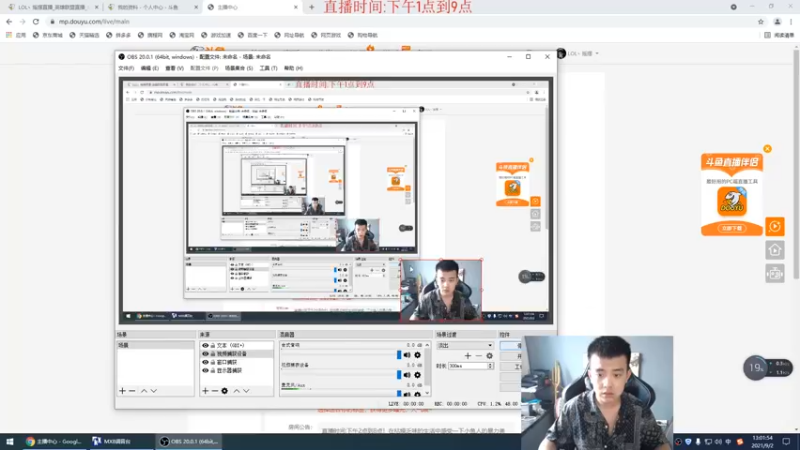The height and width of the screenshot is (450, 800).
Task: Switch to OBS 20.0.1 taskbar button
Action: [189, 441]
